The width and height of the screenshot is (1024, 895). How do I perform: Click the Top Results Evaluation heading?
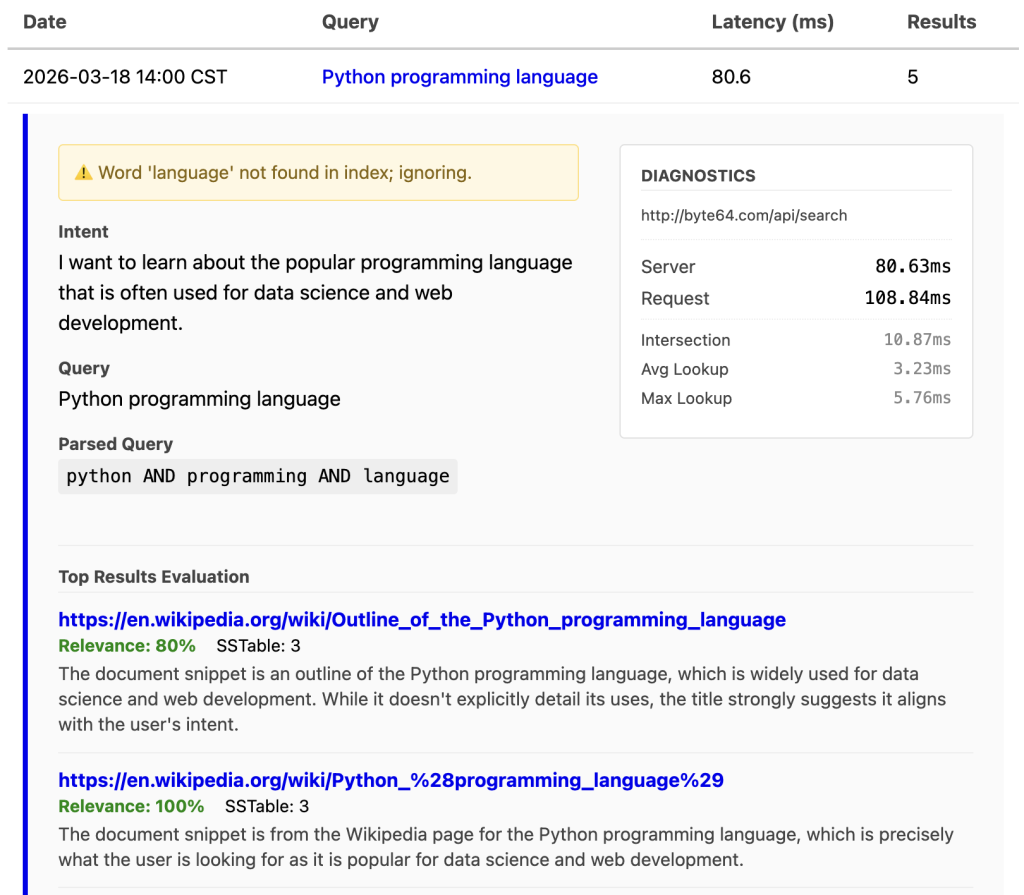pyautogui.click(x=153, y=577)
